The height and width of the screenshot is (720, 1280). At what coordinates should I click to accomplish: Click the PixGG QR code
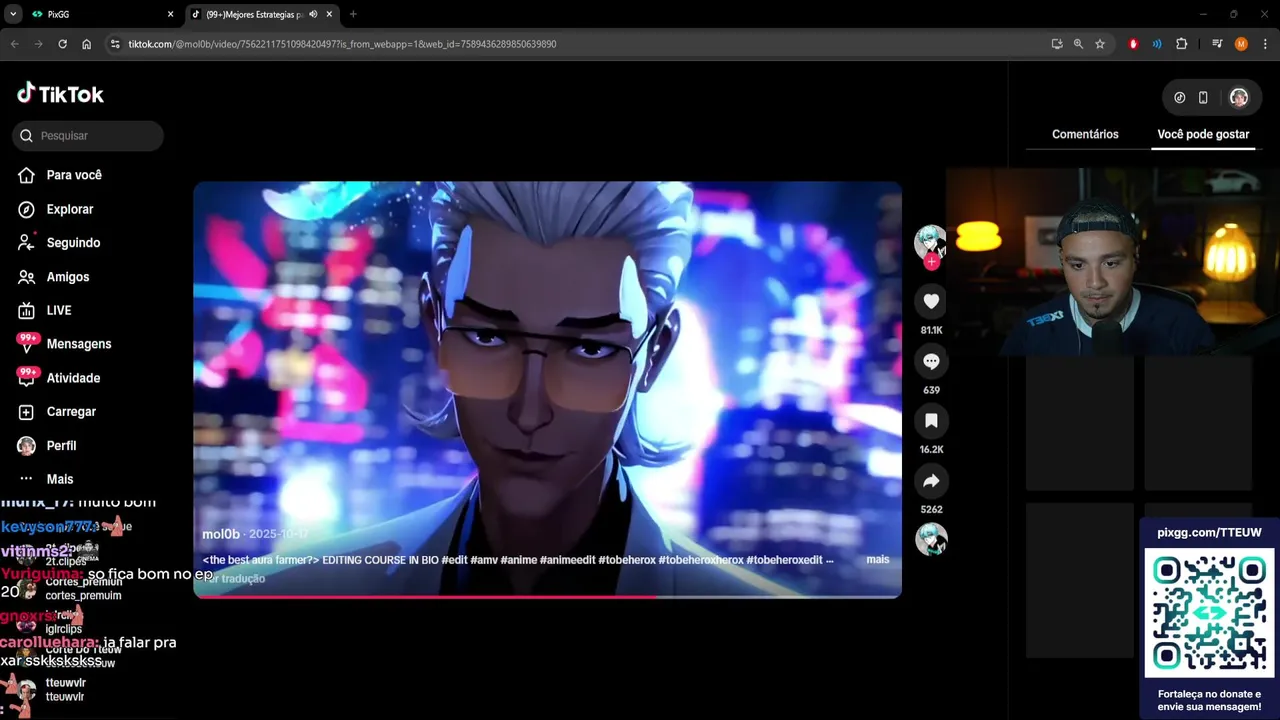point(1209,612)
